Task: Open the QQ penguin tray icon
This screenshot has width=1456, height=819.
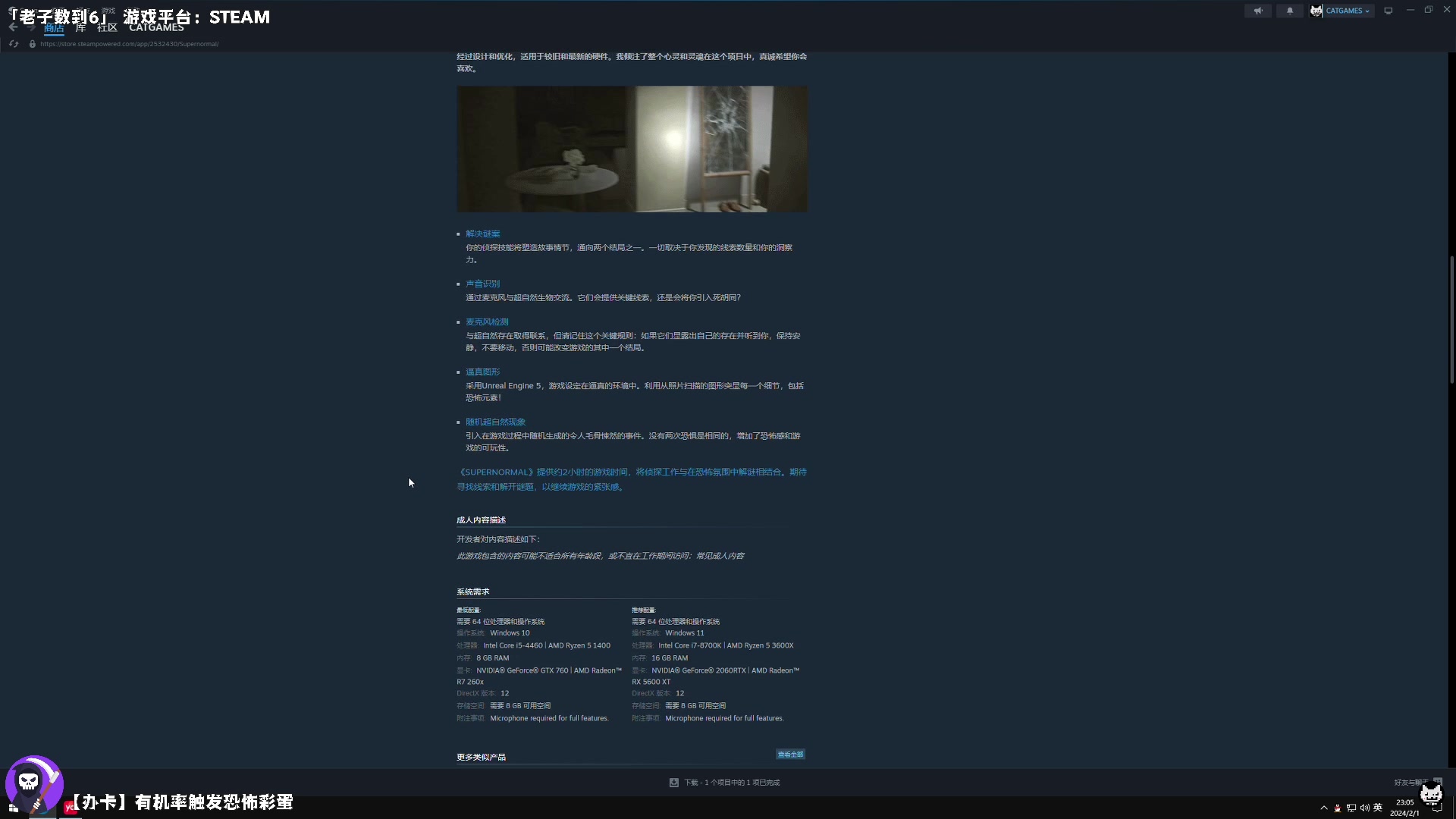Action: (x=1338, y=808)
